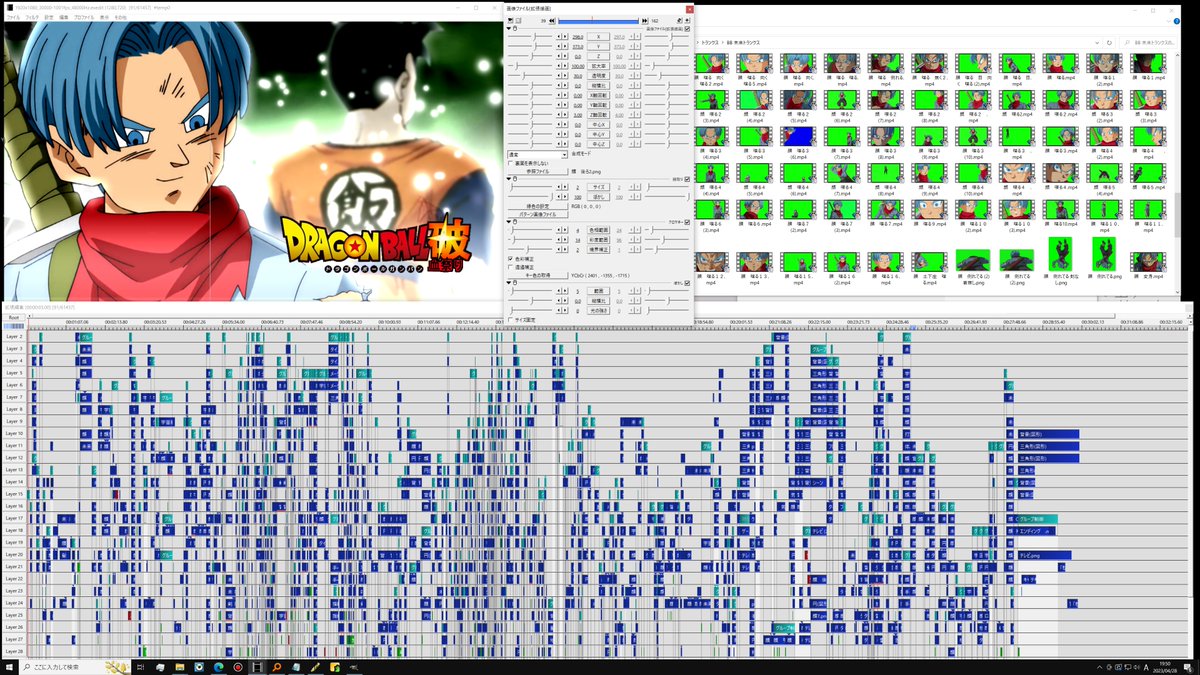
Task: Toggle the Layer 27 header visibility
Action: tap(15, 639)
